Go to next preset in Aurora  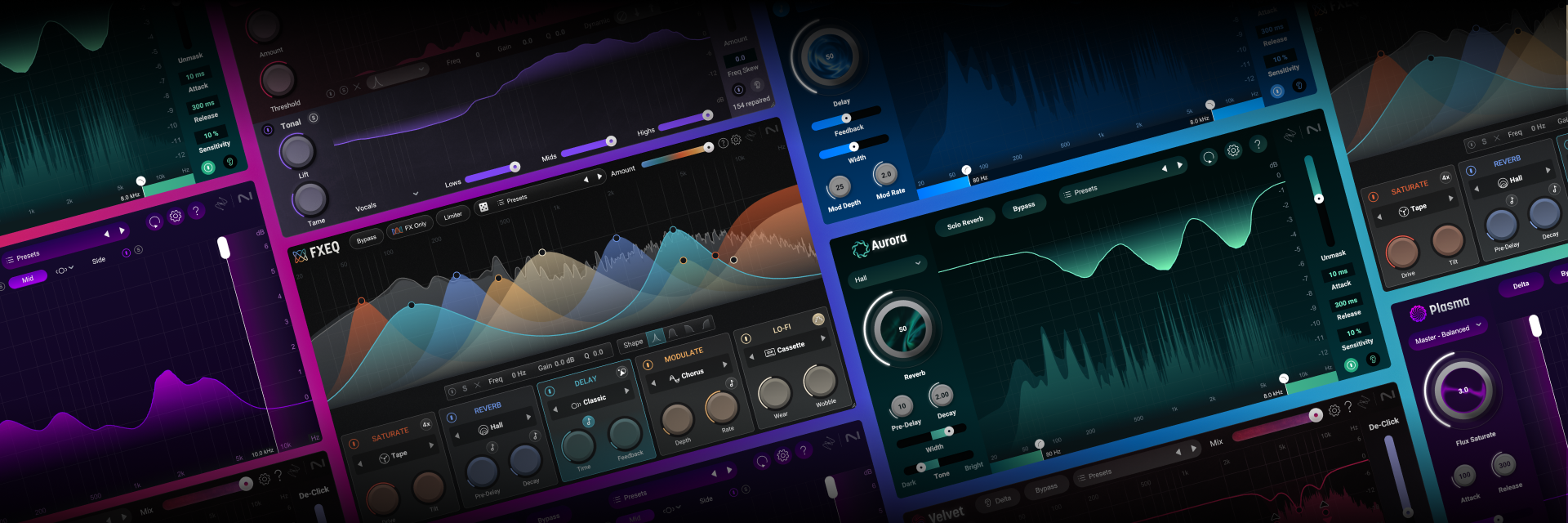[1179, 165]
